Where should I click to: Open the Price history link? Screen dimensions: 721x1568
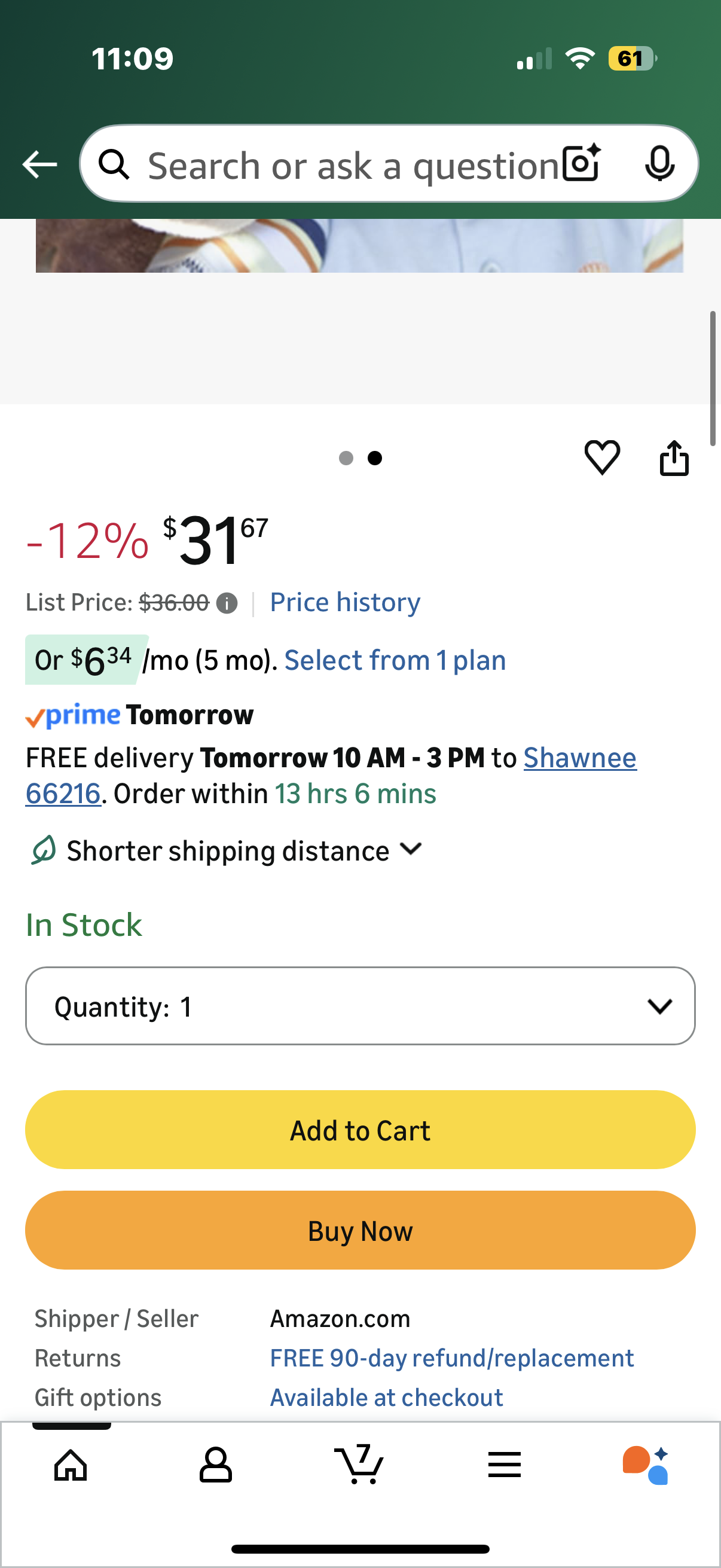click(x=345, y=603)
